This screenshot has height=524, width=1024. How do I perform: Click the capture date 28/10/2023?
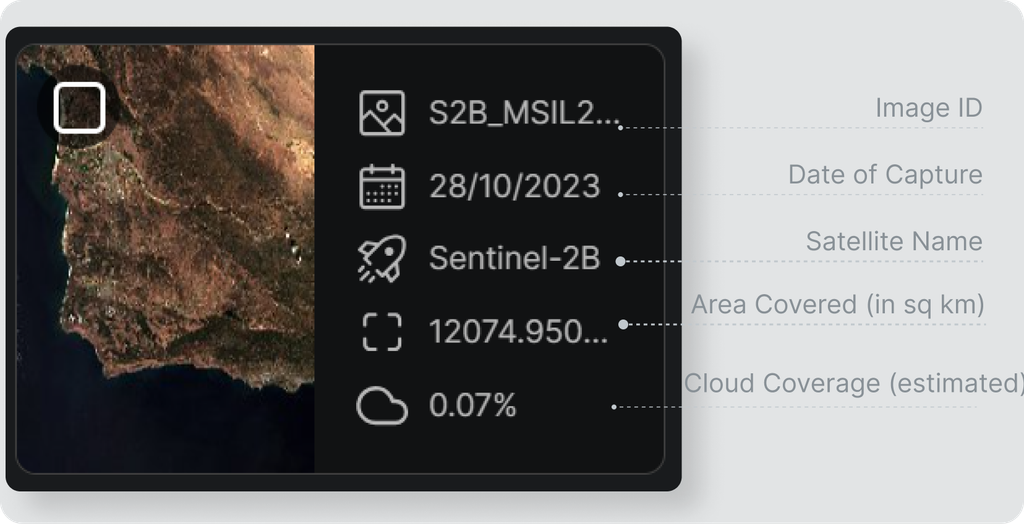515,187
